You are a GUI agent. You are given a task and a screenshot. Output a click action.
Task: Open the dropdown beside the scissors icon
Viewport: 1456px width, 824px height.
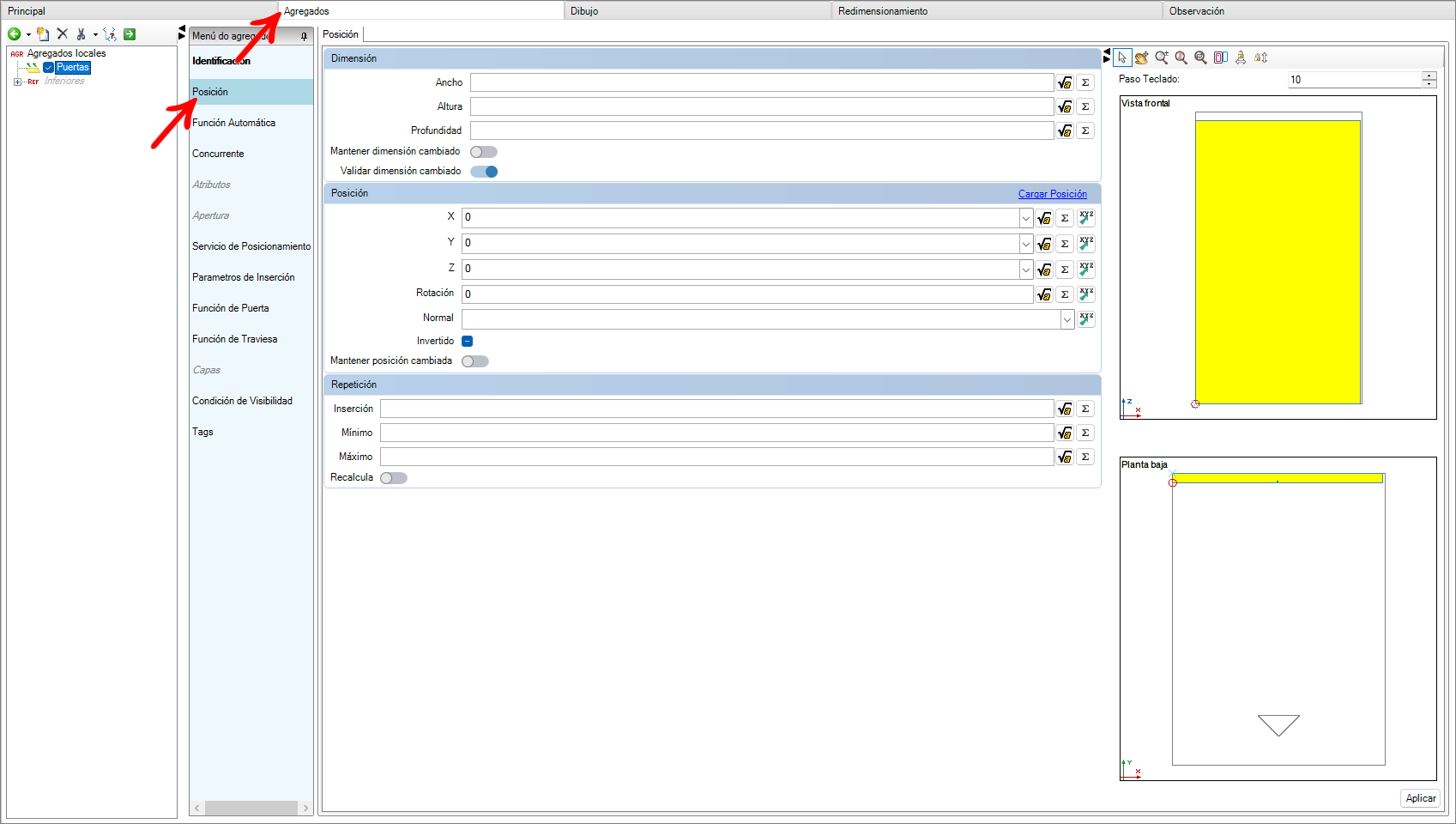coord(95,35)
